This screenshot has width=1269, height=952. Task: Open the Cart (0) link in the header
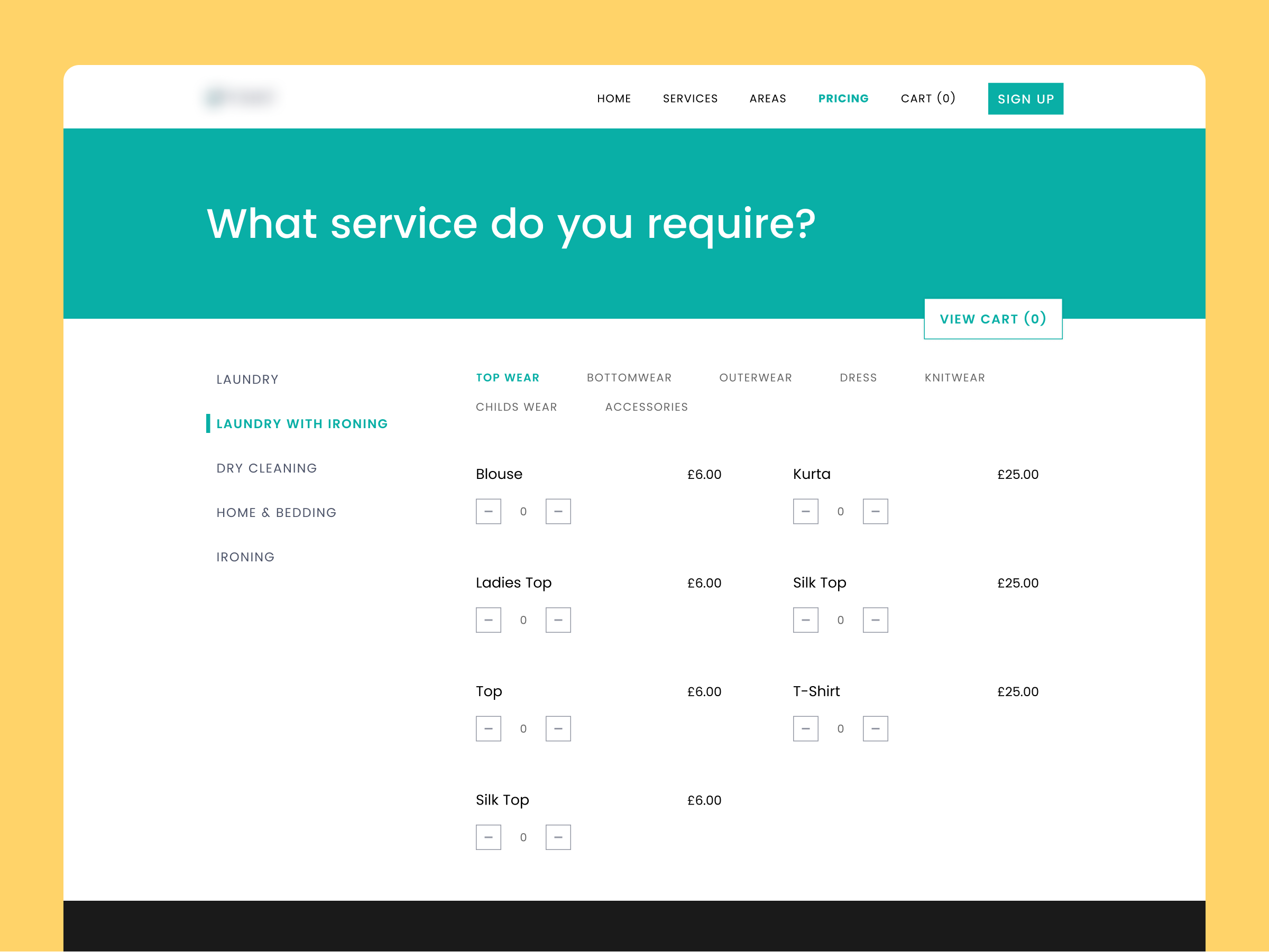(927, 99)
